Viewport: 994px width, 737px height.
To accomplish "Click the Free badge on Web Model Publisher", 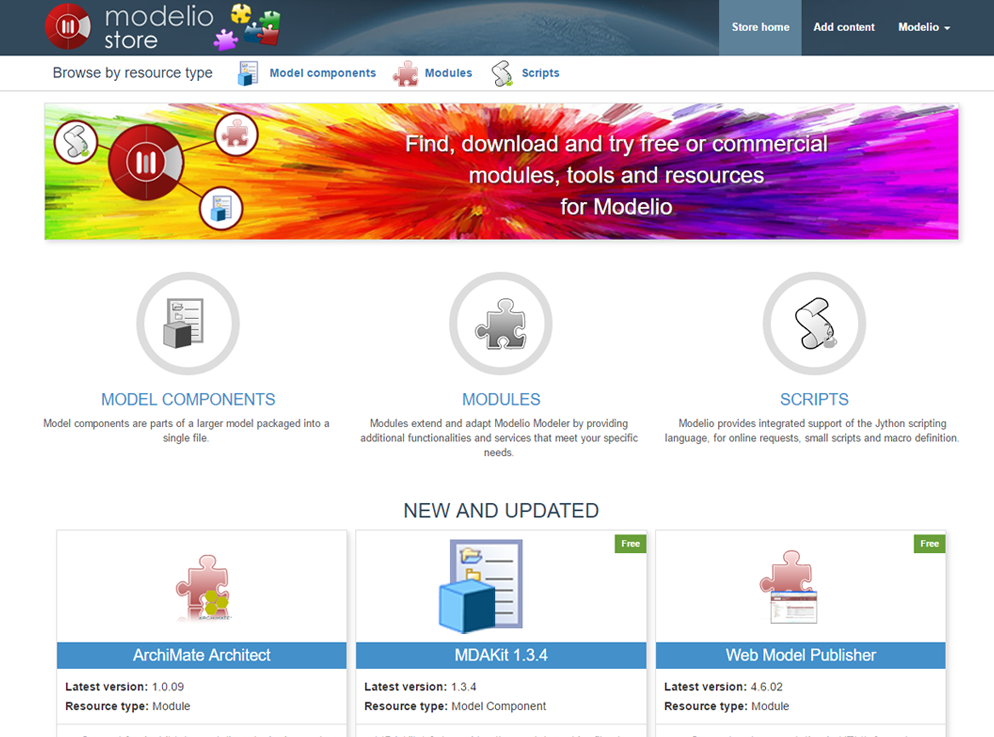I will point(929,544).
